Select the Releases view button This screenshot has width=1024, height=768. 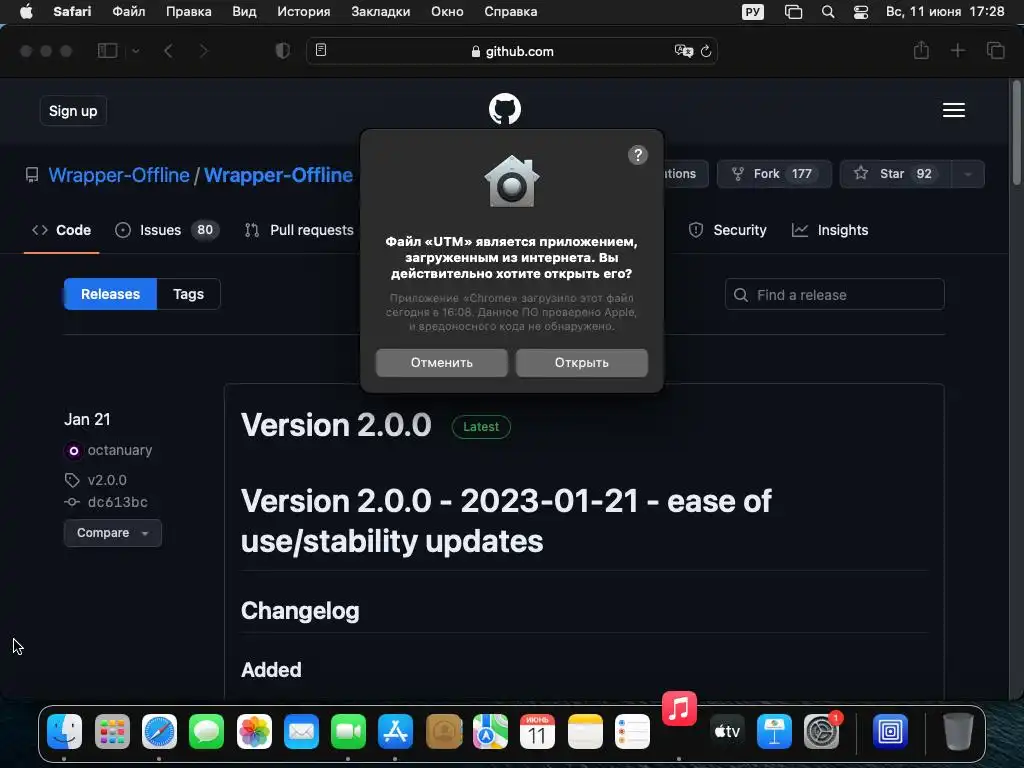tap(110, 294)
